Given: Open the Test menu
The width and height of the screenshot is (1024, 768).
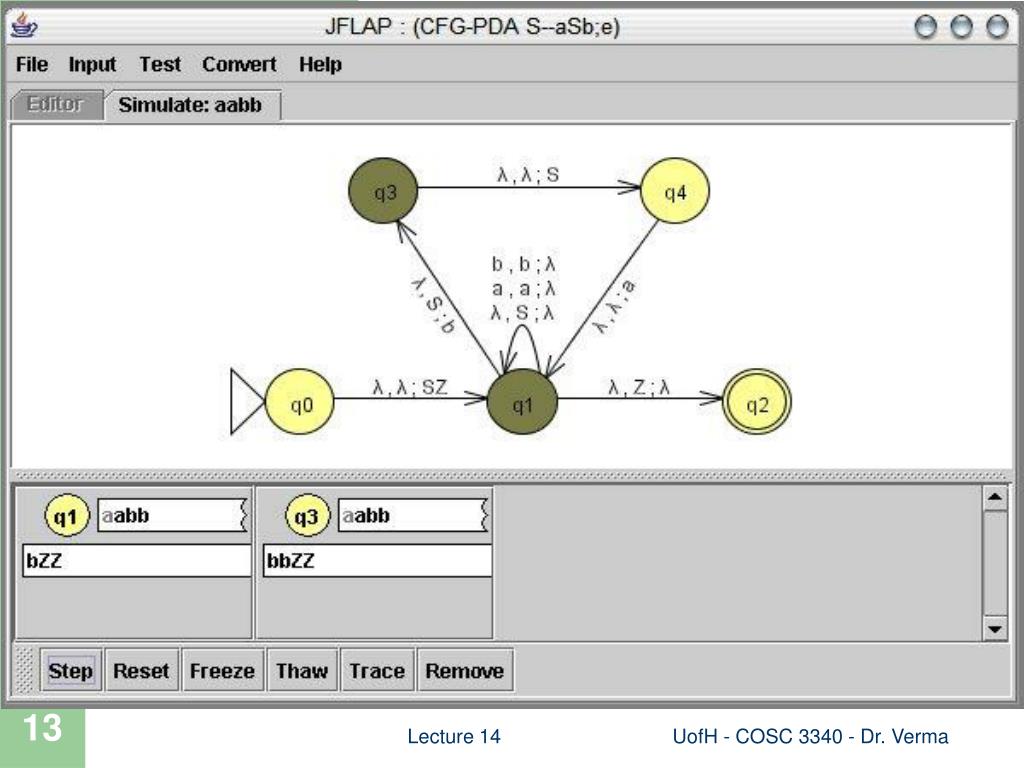Looking at the screenshot, I should pos(160,65).
